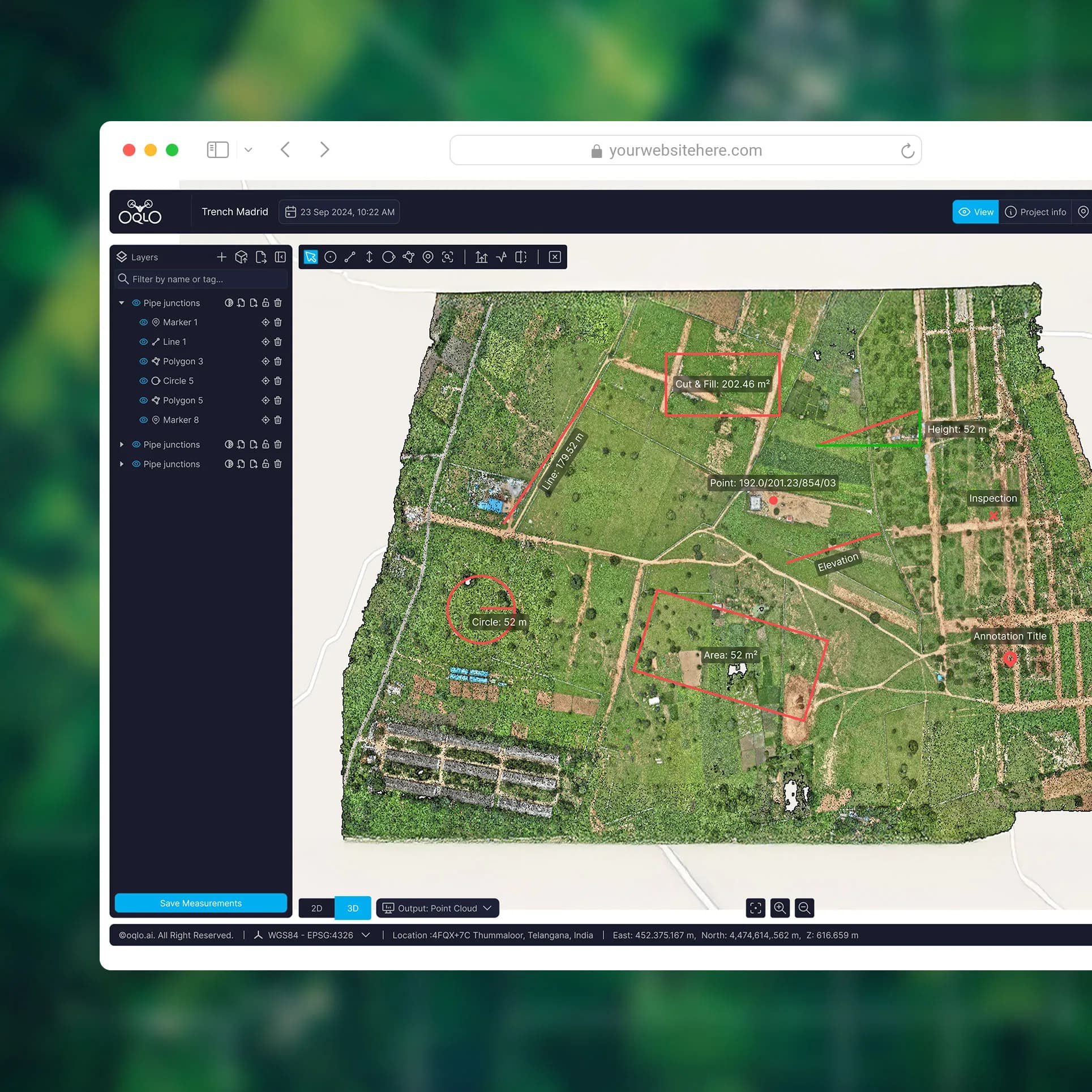This screenshot has height=1092, width=1092.
Task: Toggle visibility of Polygon 3
Action: click(144, 361)
